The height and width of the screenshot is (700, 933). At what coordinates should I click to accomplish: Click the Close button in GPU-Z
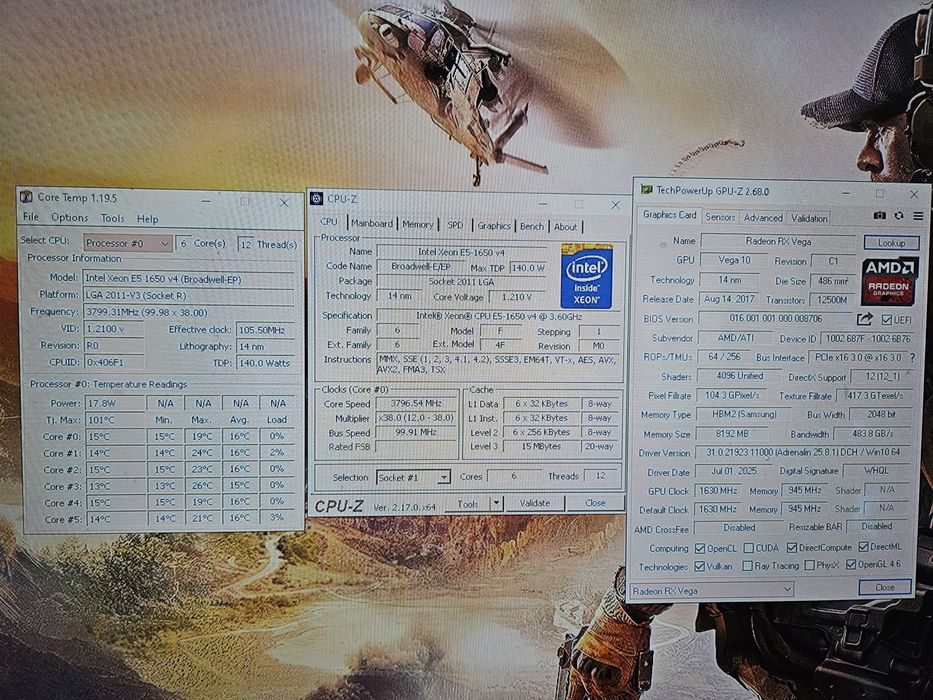pyautogui.click(x=885, y=587)
